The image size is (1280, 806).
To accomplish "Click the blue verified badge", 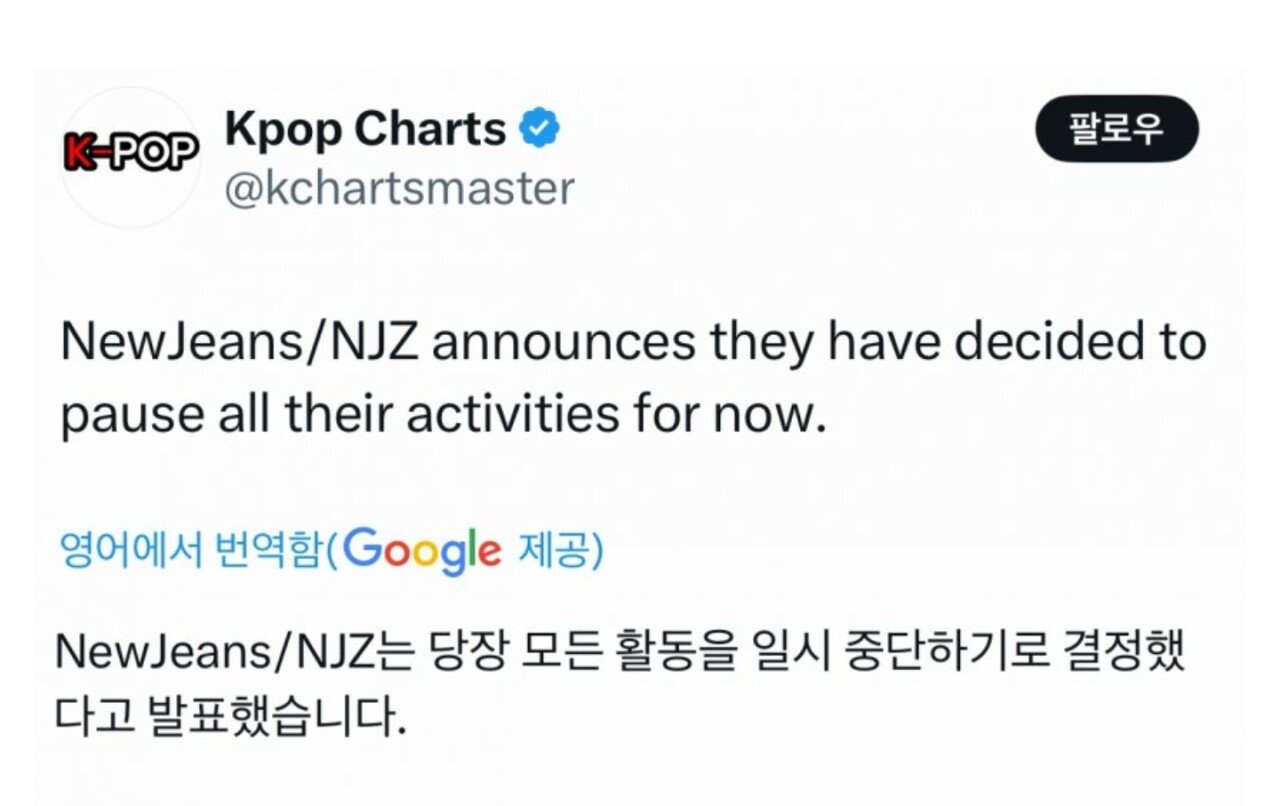I will click(542, 130).
